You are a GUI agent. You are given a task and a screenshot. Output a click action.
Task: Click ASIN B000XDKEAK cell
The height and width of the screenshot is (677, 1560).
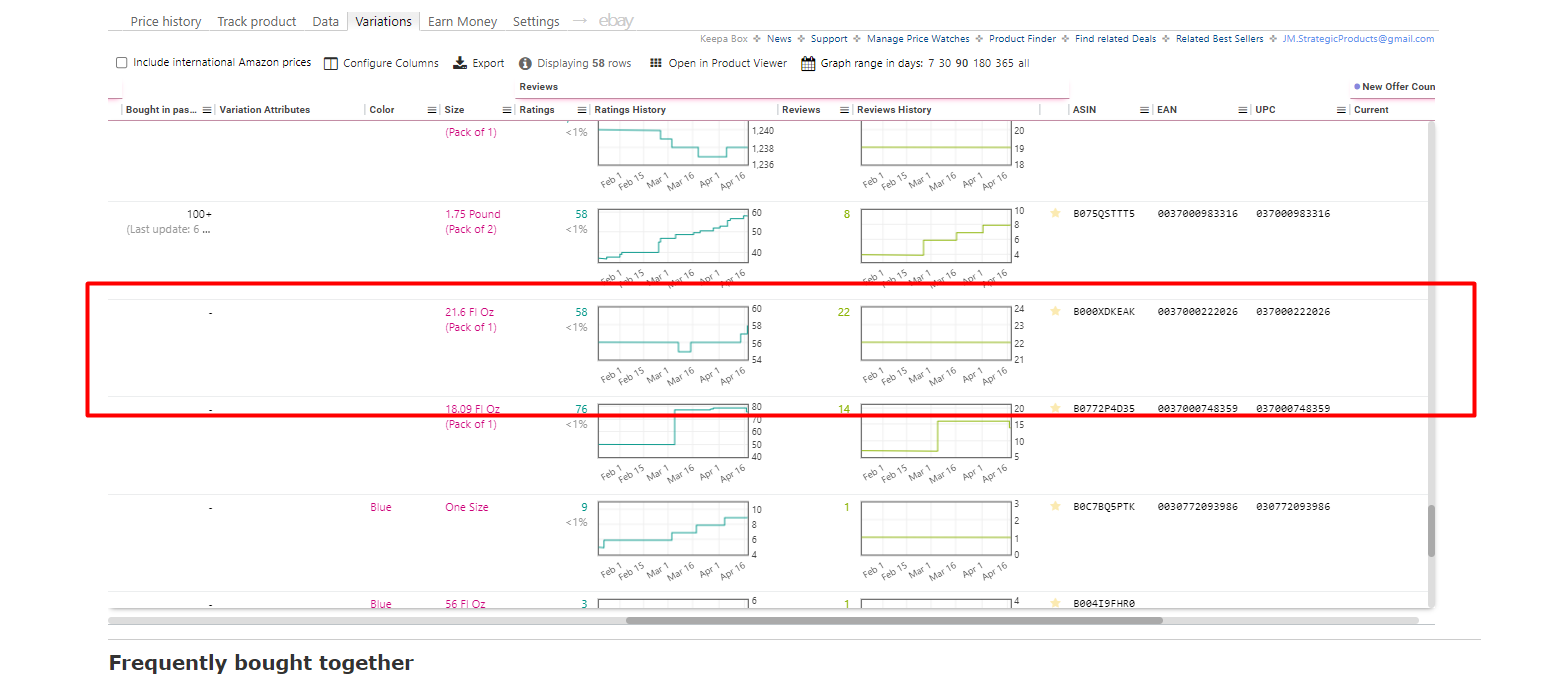click(x=1104, y=312)
